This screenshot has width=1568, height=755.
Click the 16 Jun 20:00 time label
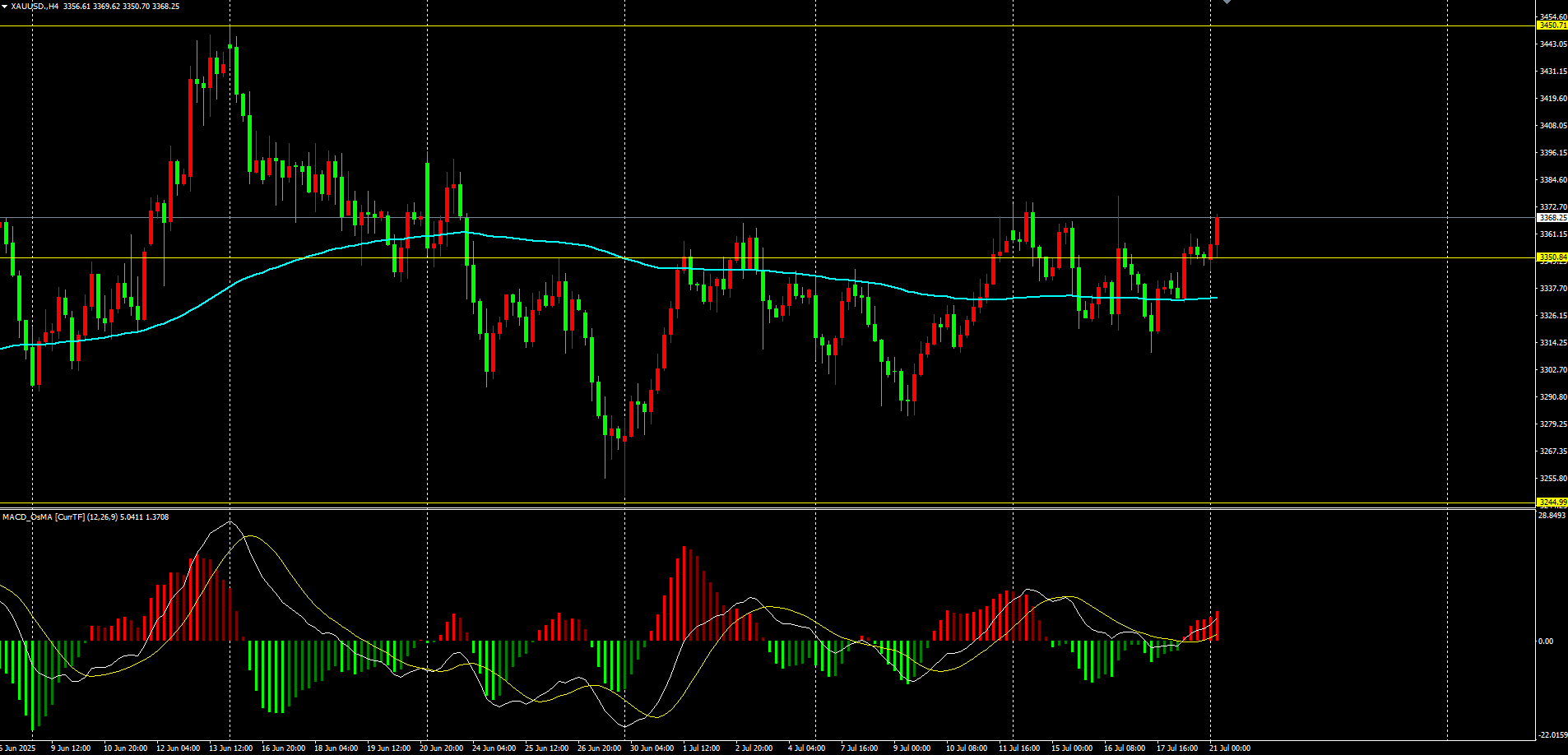pos(283,748)
